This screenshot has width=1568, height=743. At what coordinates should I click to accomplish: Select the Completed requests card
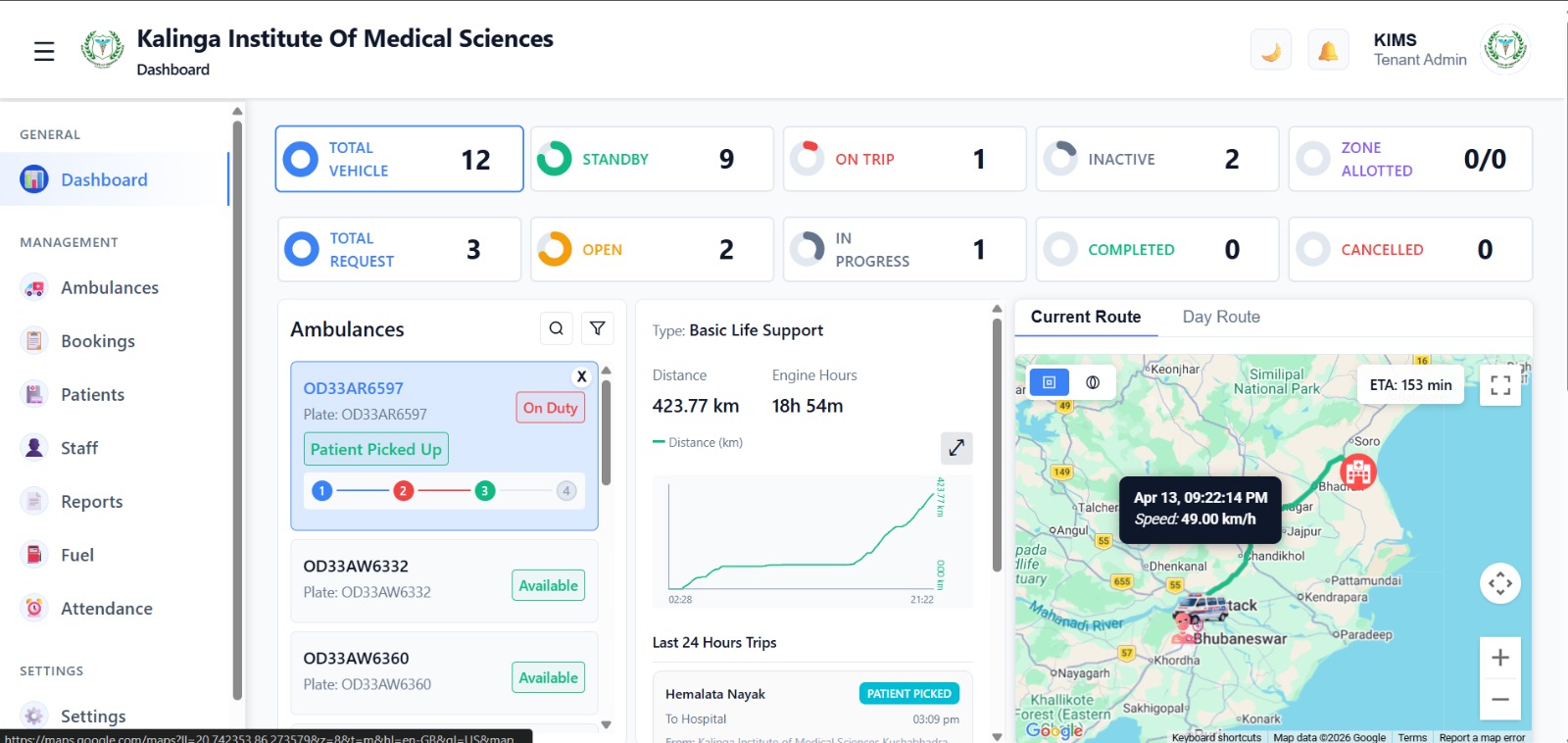tap(1157, 249)
